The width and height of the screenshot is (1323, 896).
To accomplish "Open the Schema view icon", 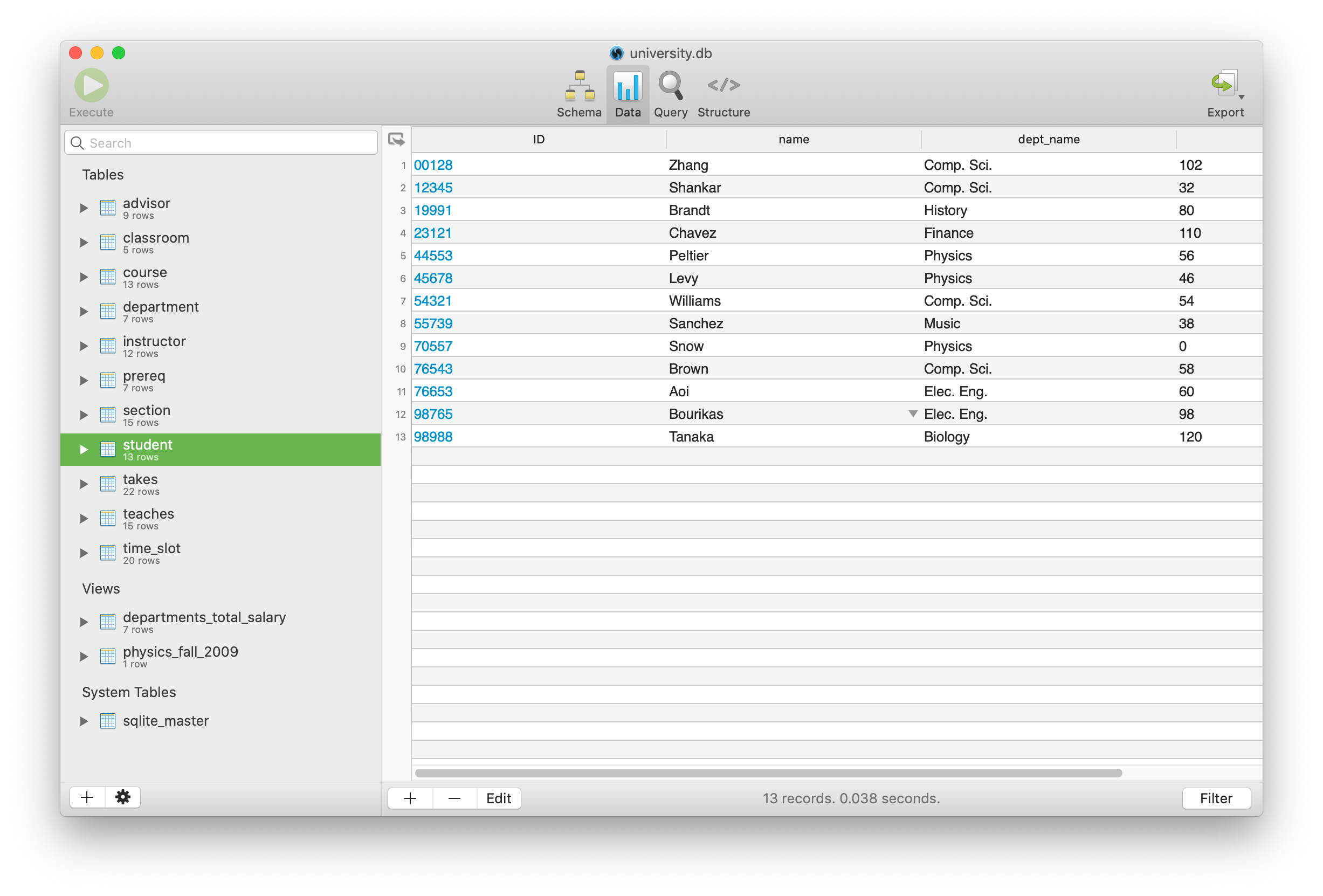I will pos(579,86).
